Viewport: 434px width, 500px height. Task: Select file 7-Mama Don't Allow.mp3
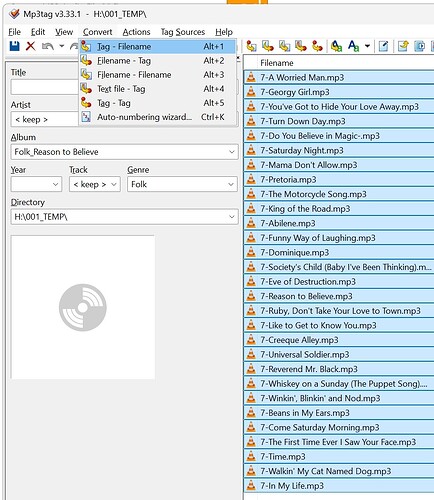[x=339, y=165]
